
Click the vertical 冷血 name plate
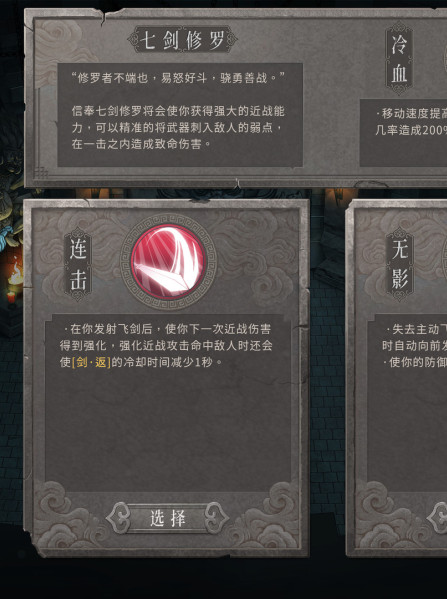[x=399, y=58]
